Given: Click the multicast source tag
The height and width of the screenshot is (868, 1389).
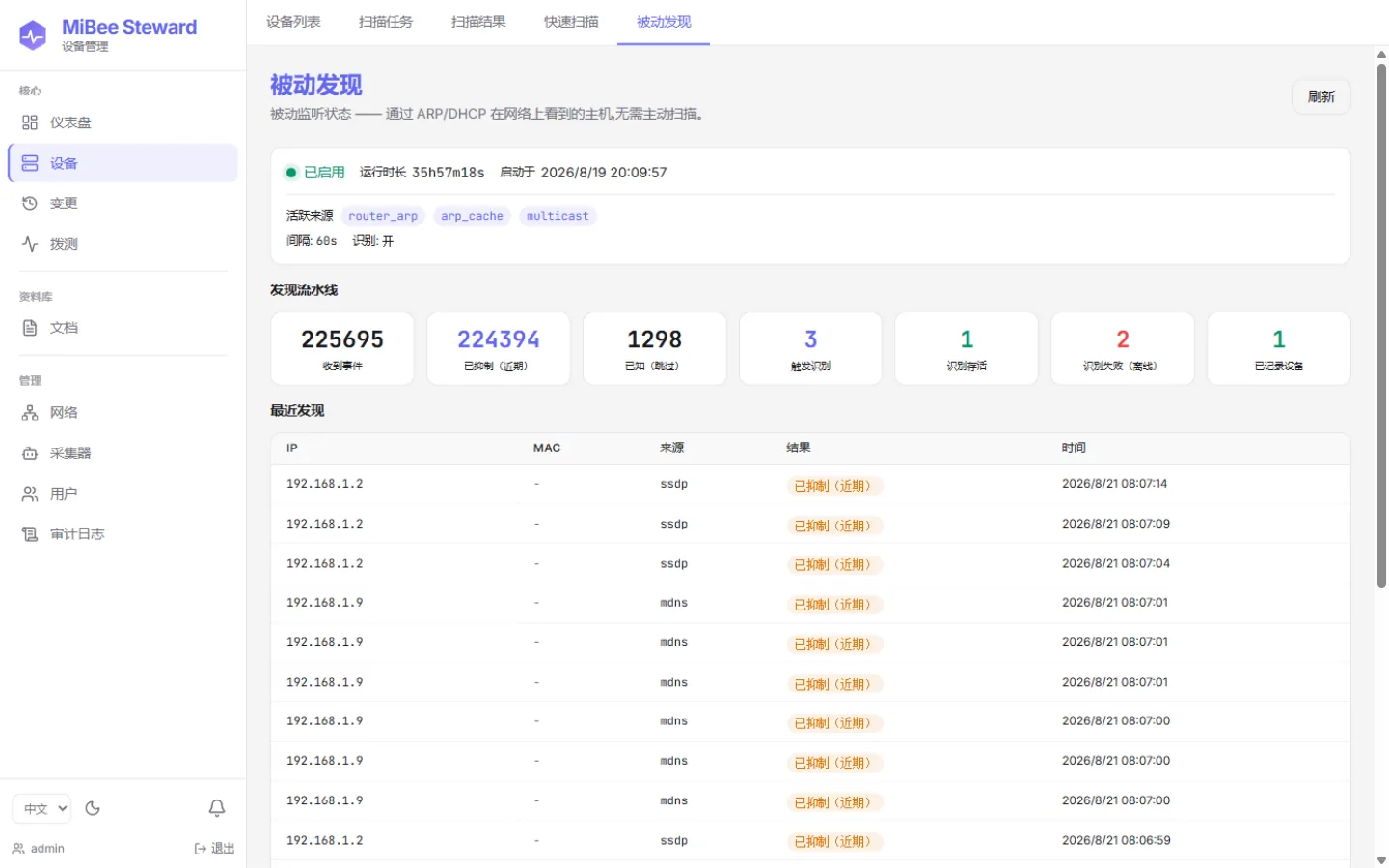Looking at the screenshot, I should (558, 216).
